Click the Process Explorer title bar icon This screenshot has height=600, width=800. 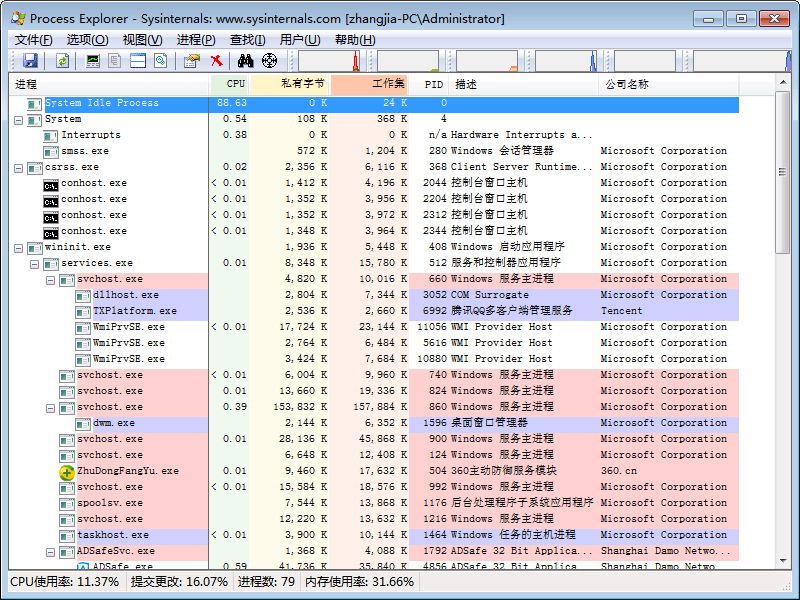[x=18, y=18]
